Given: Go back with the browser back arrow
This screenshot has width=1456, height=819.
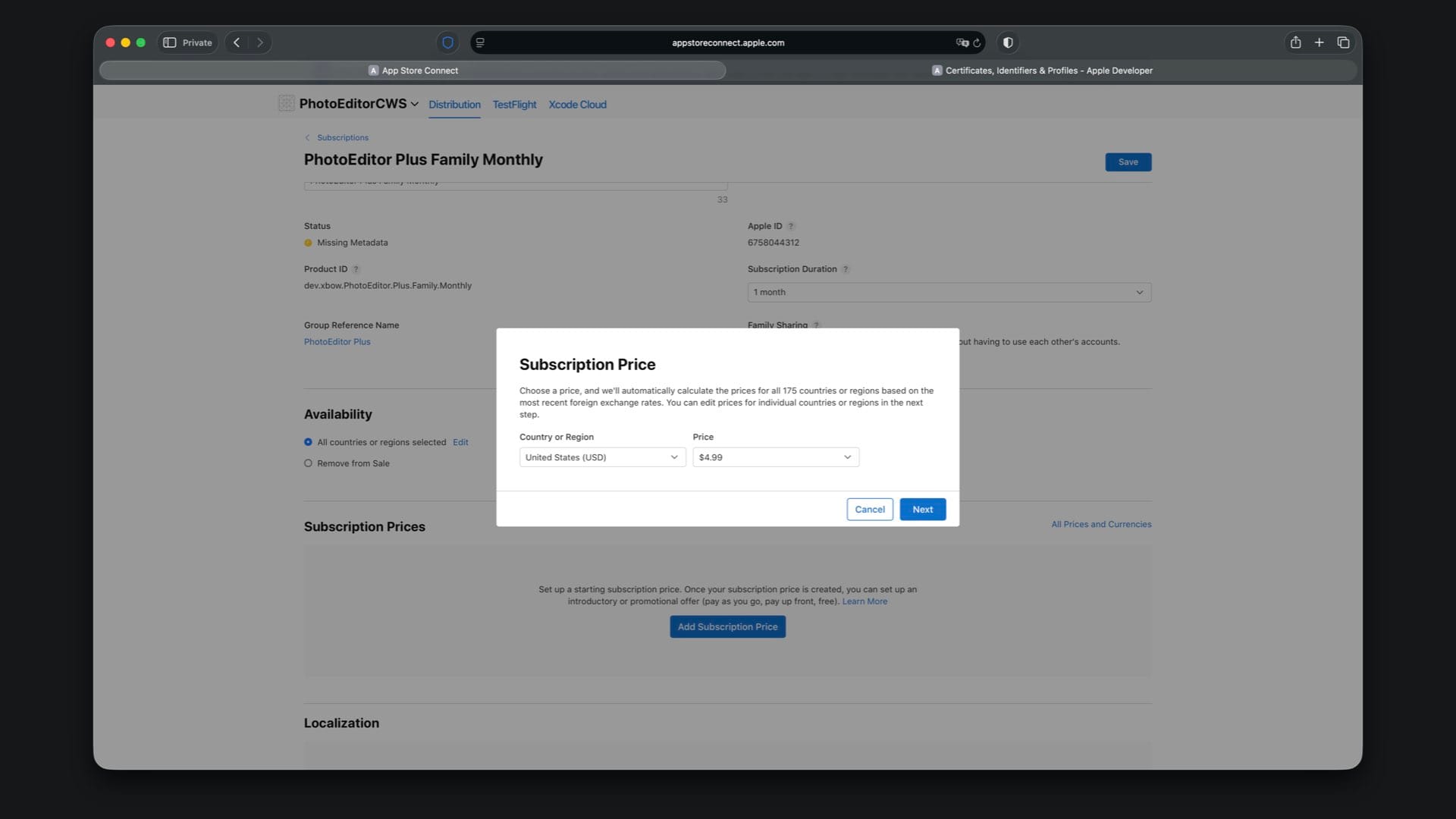Looking at the screenshot, I should click(x=237, y=42).
